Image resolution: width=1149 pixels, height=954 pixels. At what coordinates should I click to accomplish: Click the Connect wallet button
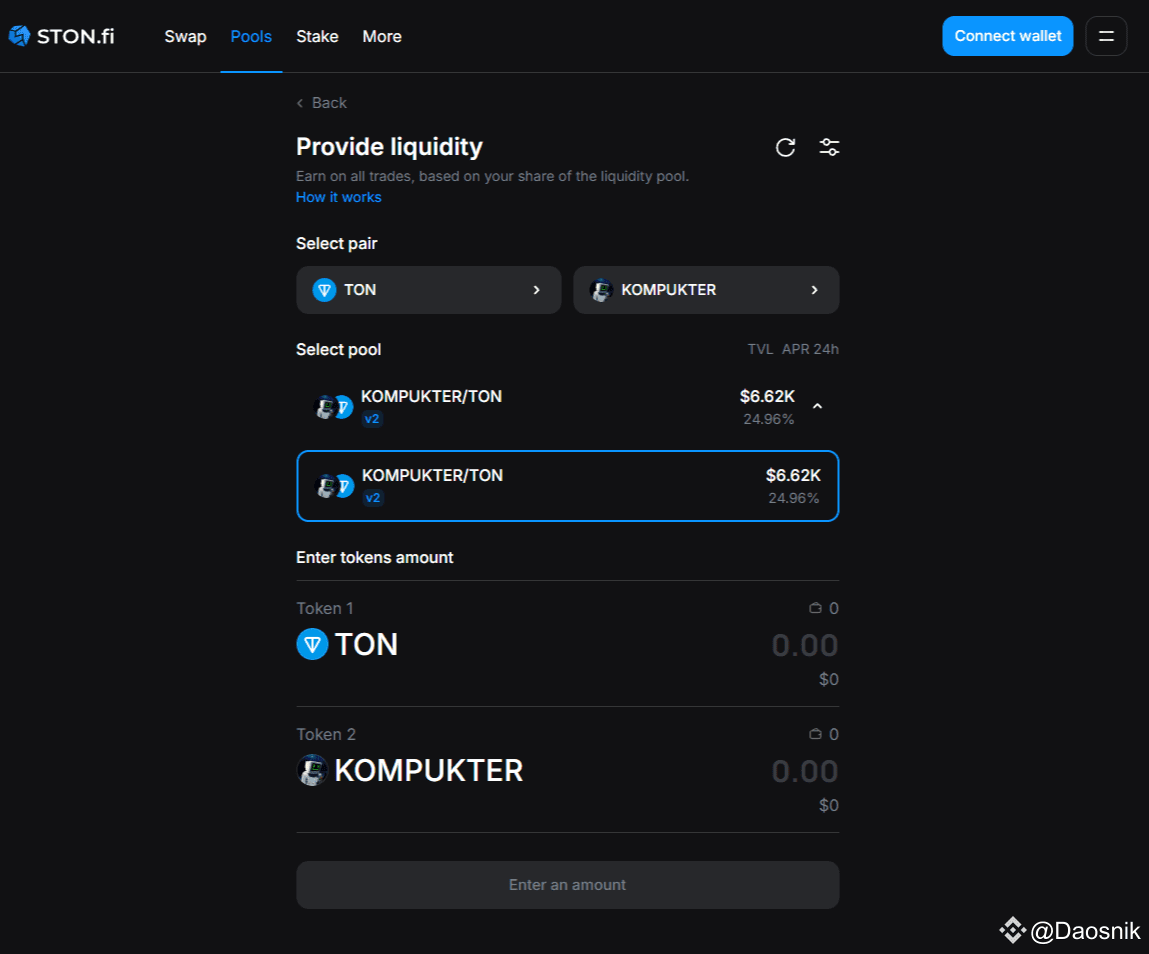(1008, 36)
